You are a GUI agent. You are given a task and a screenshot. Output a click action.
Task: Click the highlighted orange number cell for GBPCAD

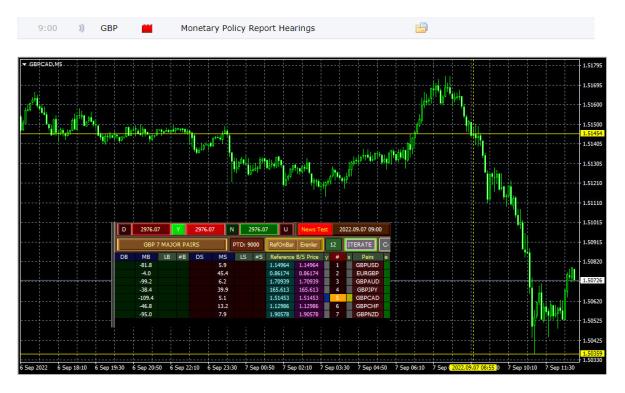coord(338,298)
